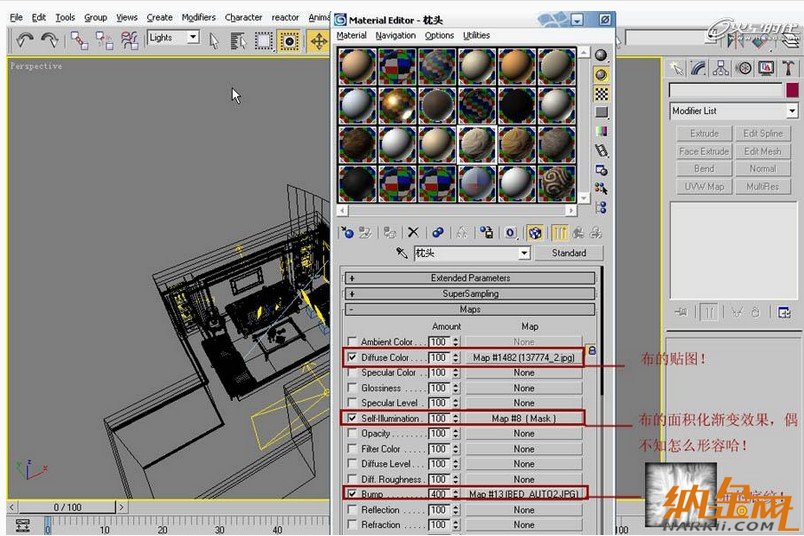
Task: Select the Move transform tool
Action: point(318,40)
